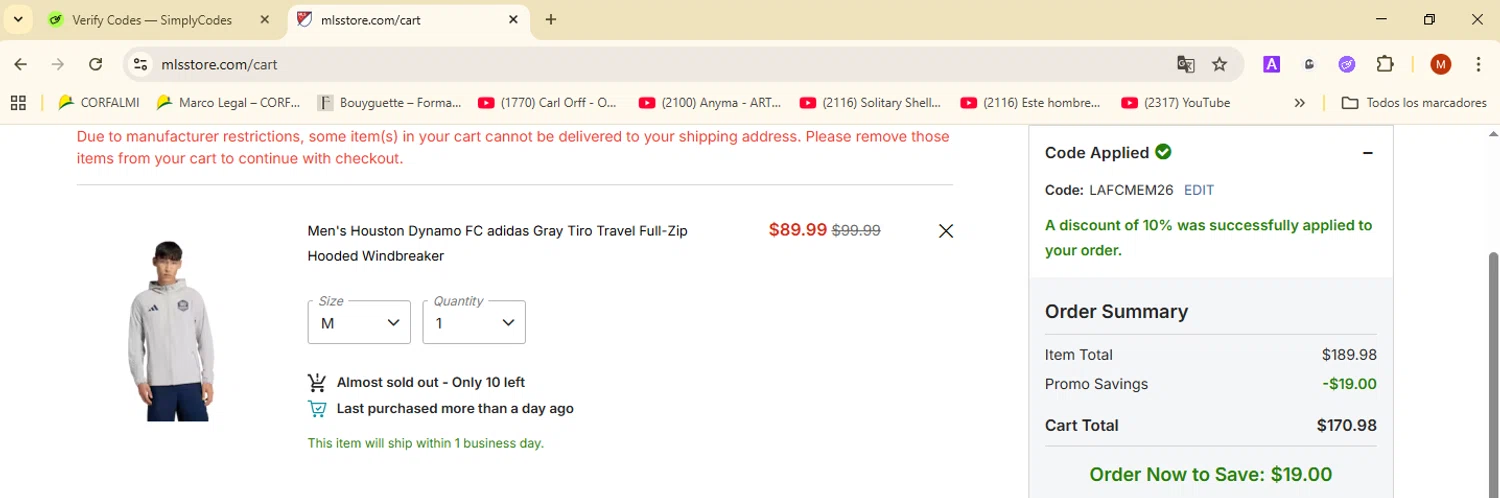Click EDIT next to promo code

pyautogui.click(x=1198, y=190)
